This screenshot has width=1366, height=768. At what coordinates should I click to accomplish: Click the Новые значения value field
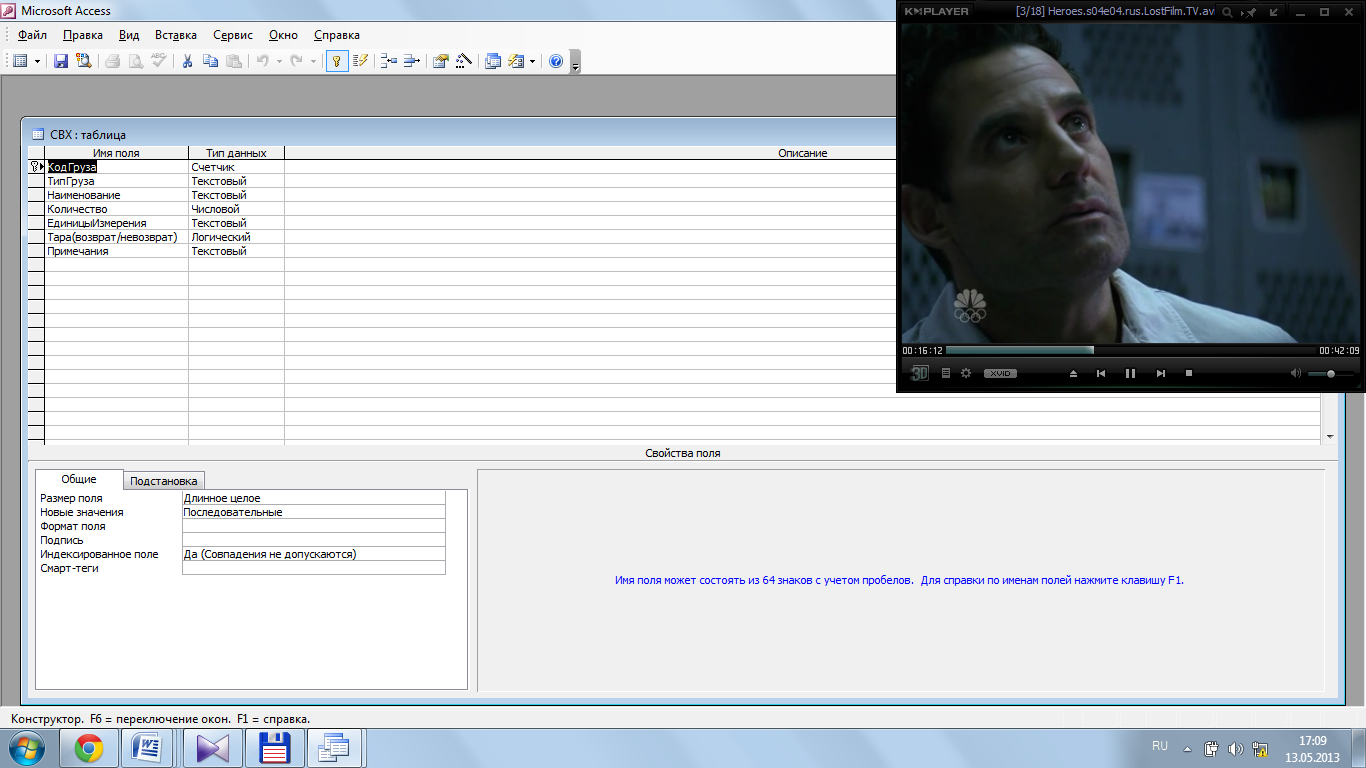313,512
